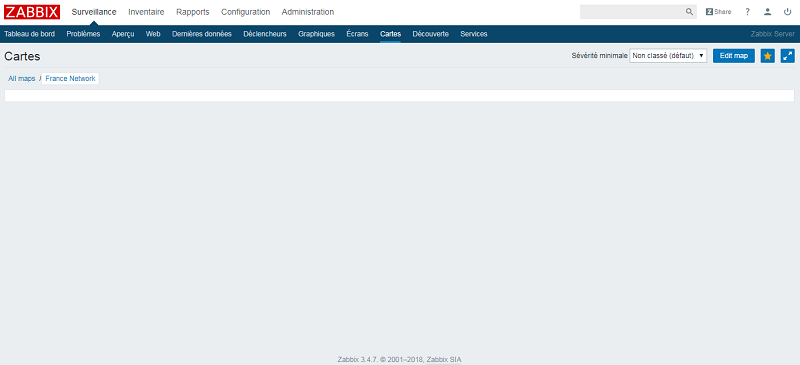The height and width of the screenshot is (365, 800).
Task: Open the Graphiques submenu item
Action: click(x=316, y=34)
